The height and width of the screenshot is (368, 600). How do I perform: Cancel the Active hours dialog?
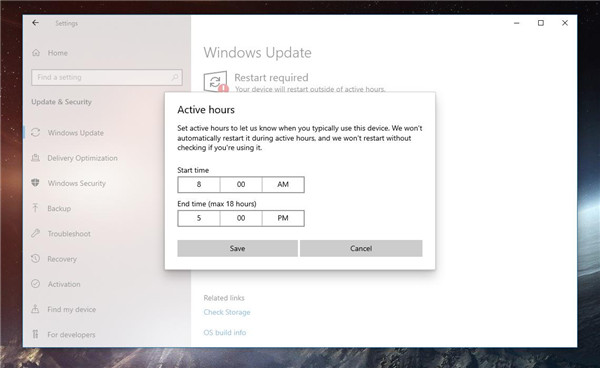361,248
